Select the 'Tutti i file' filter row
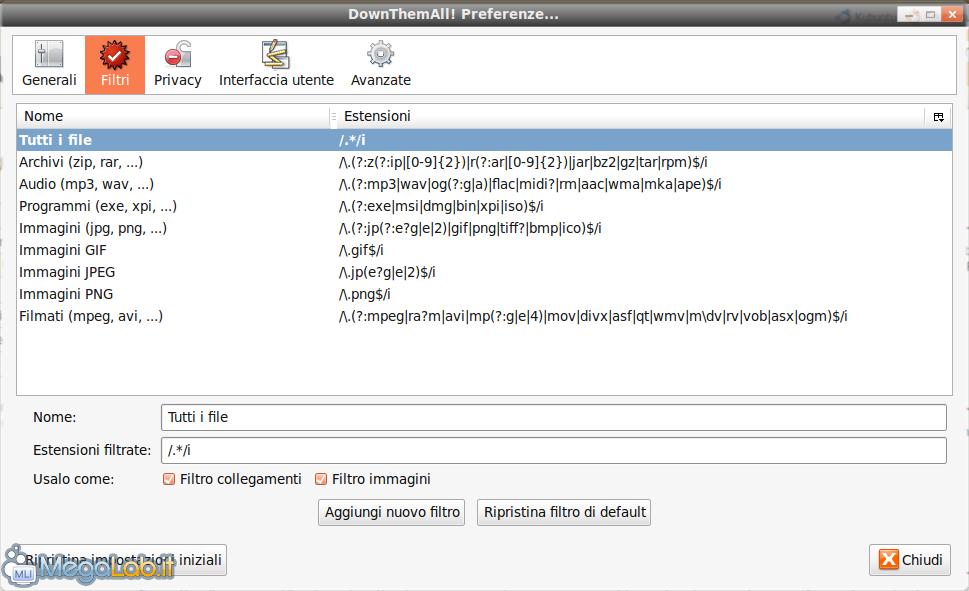 [x=484, y=140]
